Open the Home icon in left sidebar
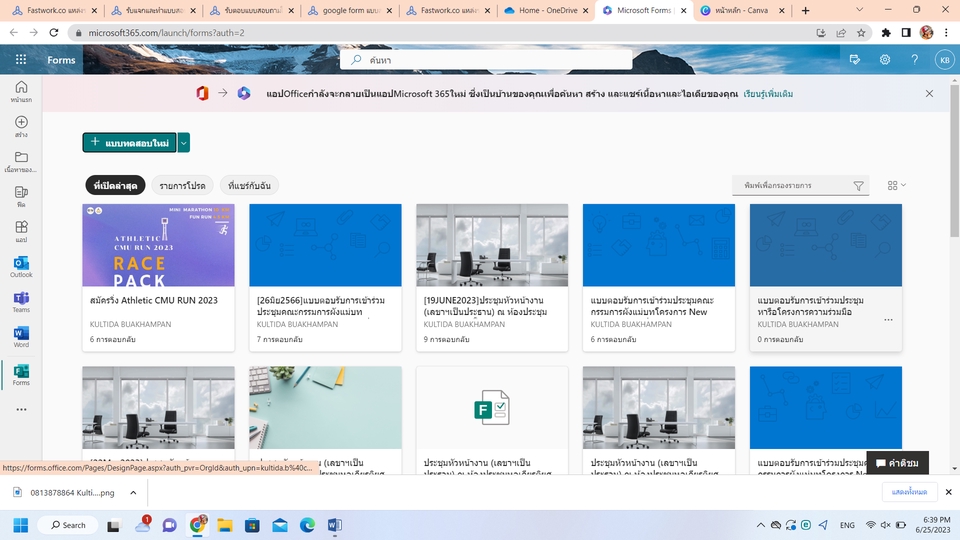The height and width of the screenshot is (540, 960). (21, 91)
